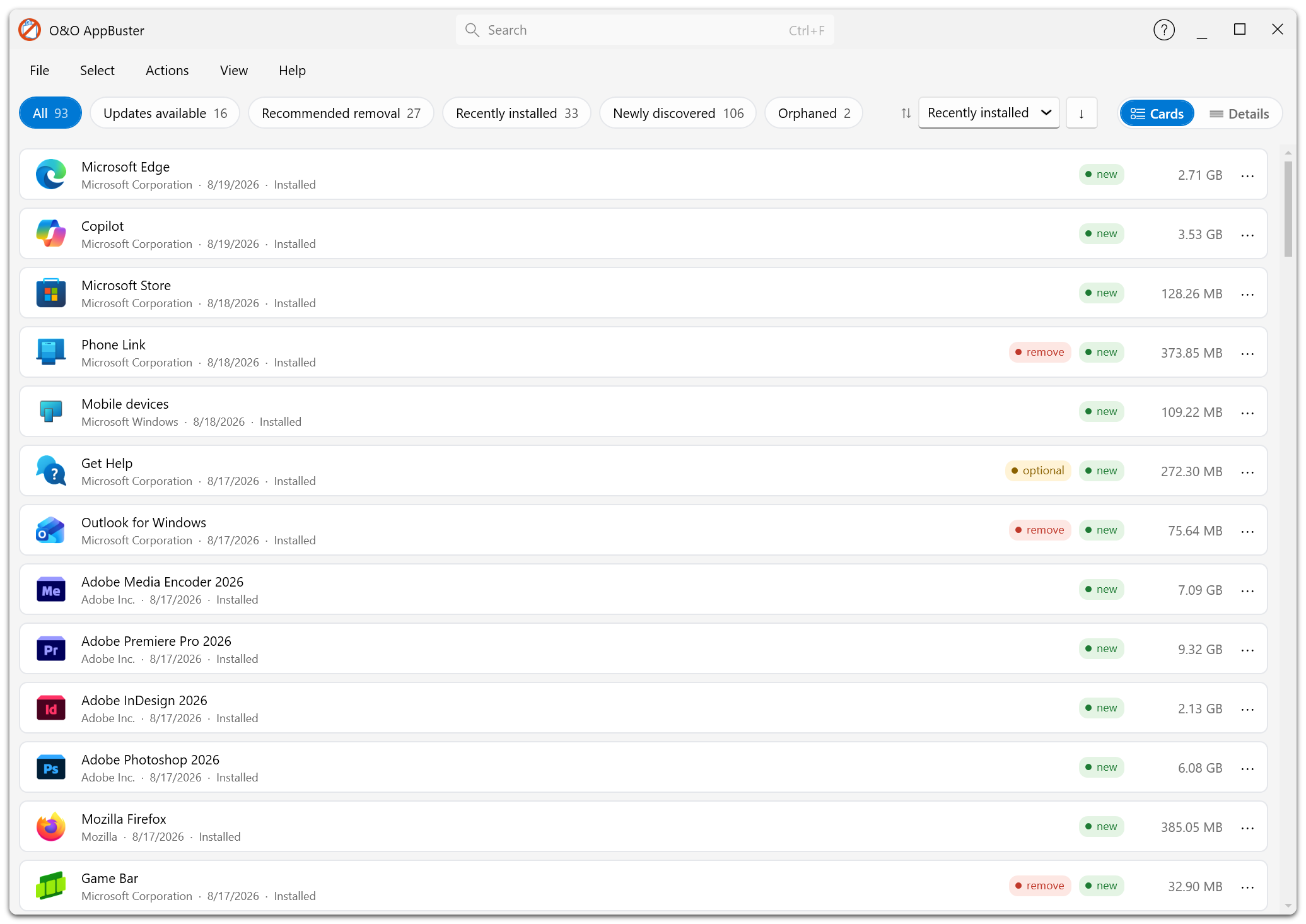Open more options for Adobe Premiere Pro
Image resolution: width=1306 pixels, height=924 pixels.
[1247, 650]
